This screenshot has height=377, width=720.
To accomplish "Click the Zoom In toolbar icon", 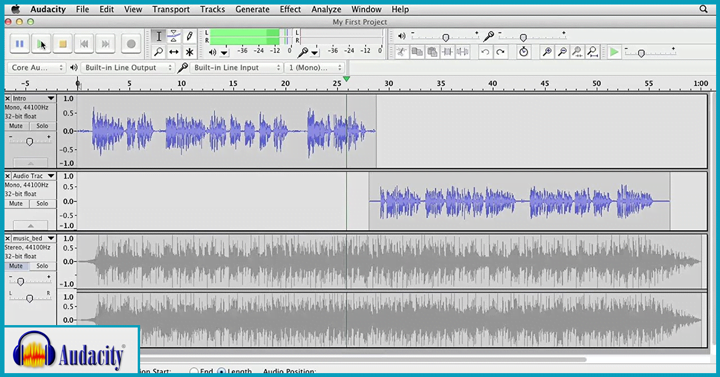I will (547, 52).
